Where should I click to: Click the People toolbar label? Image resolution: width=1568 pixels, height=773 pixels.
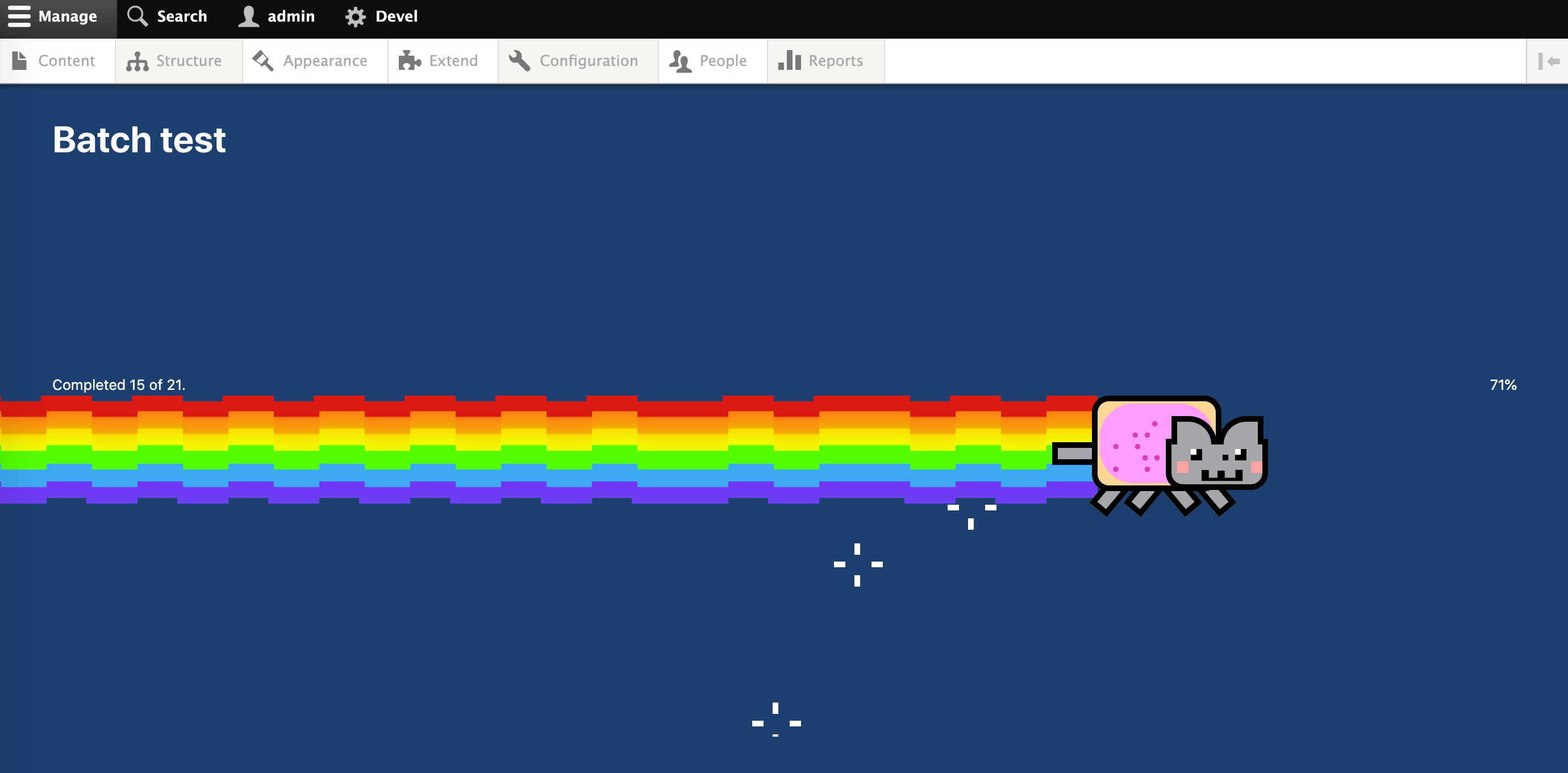pyautogui.click(x=723, y=60)
